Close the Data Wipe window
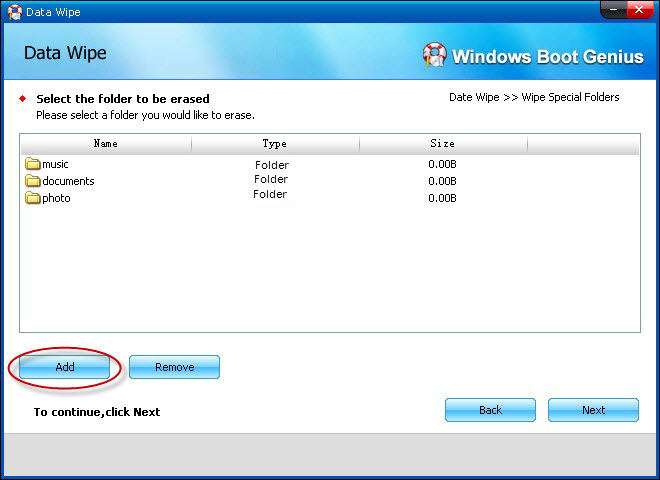Viewport: 660px width, 480px height. tap(638, 11)
